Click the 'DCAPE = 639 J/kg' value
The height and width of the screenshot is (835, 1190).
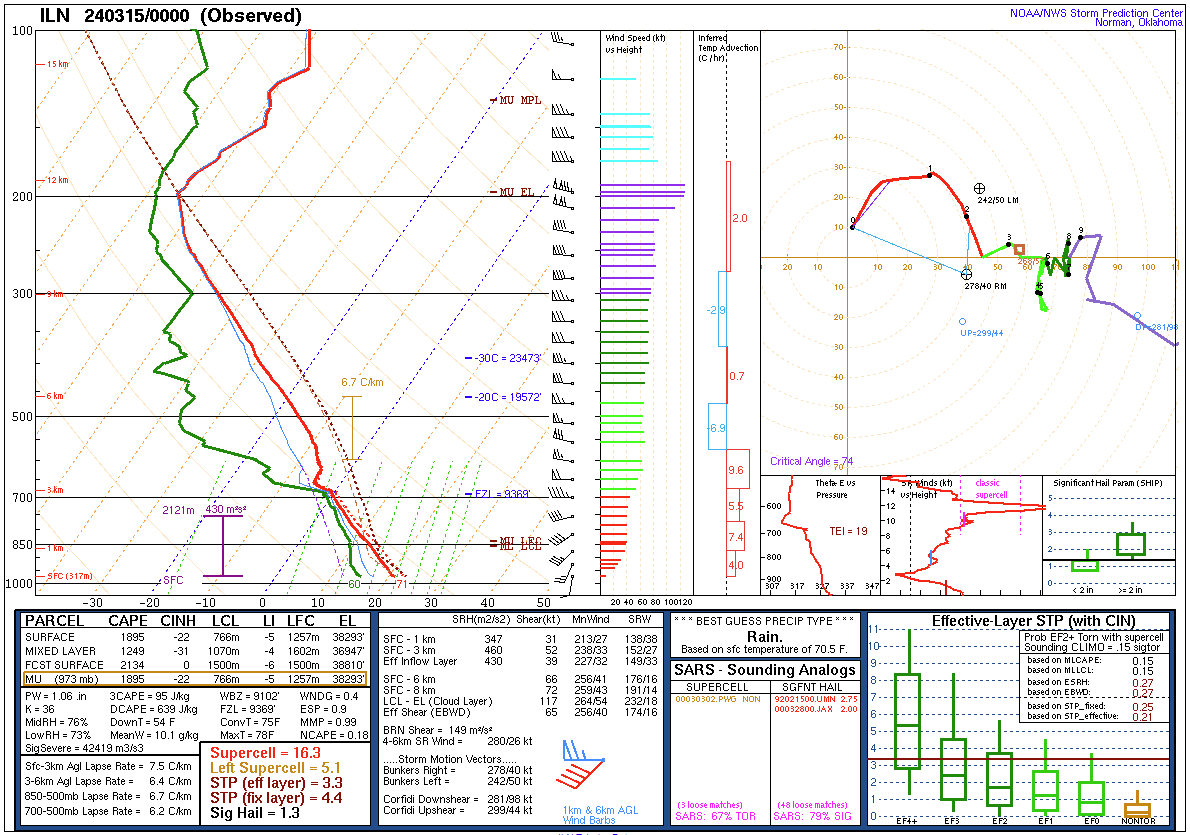click(x=153, y=709)
